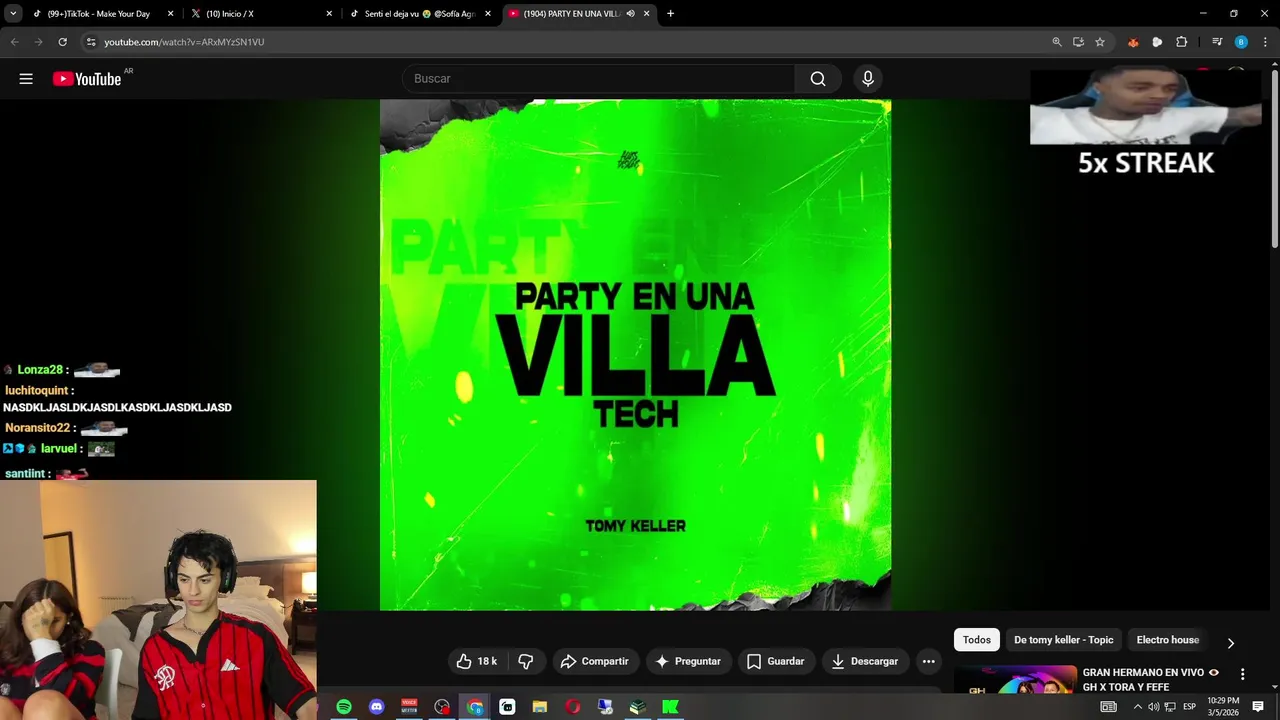Image resolution: width=1280 pixels, height=720 pixels.
Task: Open the Chrome profile avatar
Action: tap(1241, 42)
